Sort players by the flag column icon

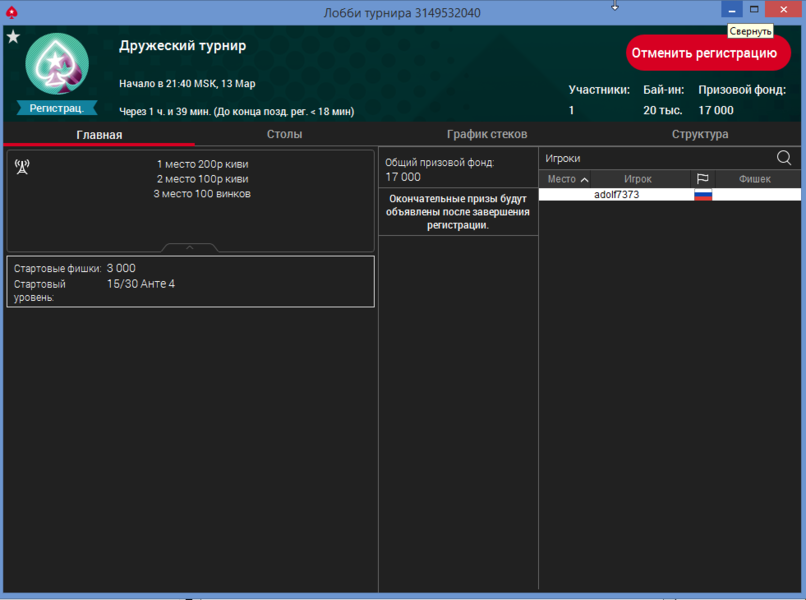tap(703, 179)
